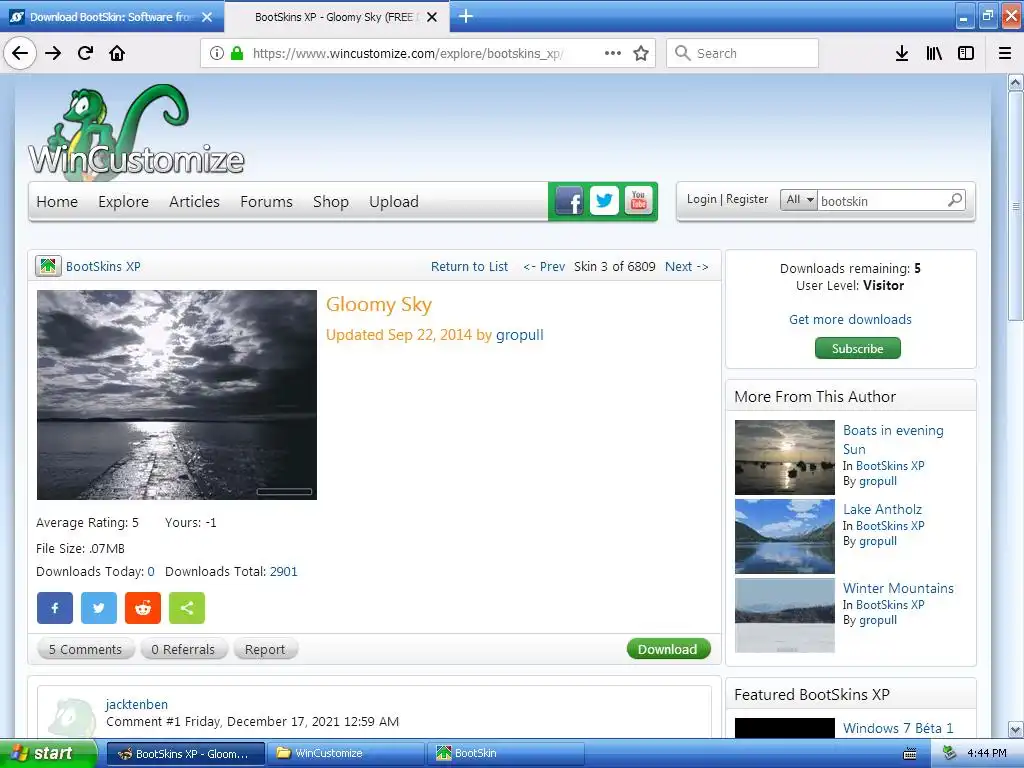
Task: Open a new browser tab
Action: tap(466, 16)
